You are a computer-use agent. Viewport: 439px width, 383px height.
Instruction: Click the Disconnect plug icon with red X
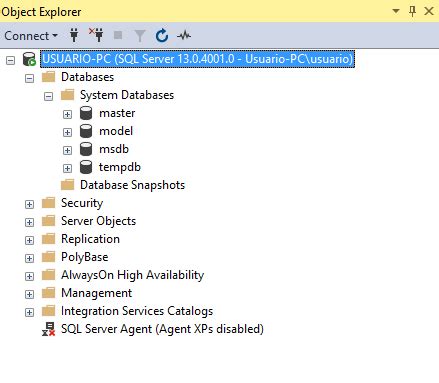96,35
